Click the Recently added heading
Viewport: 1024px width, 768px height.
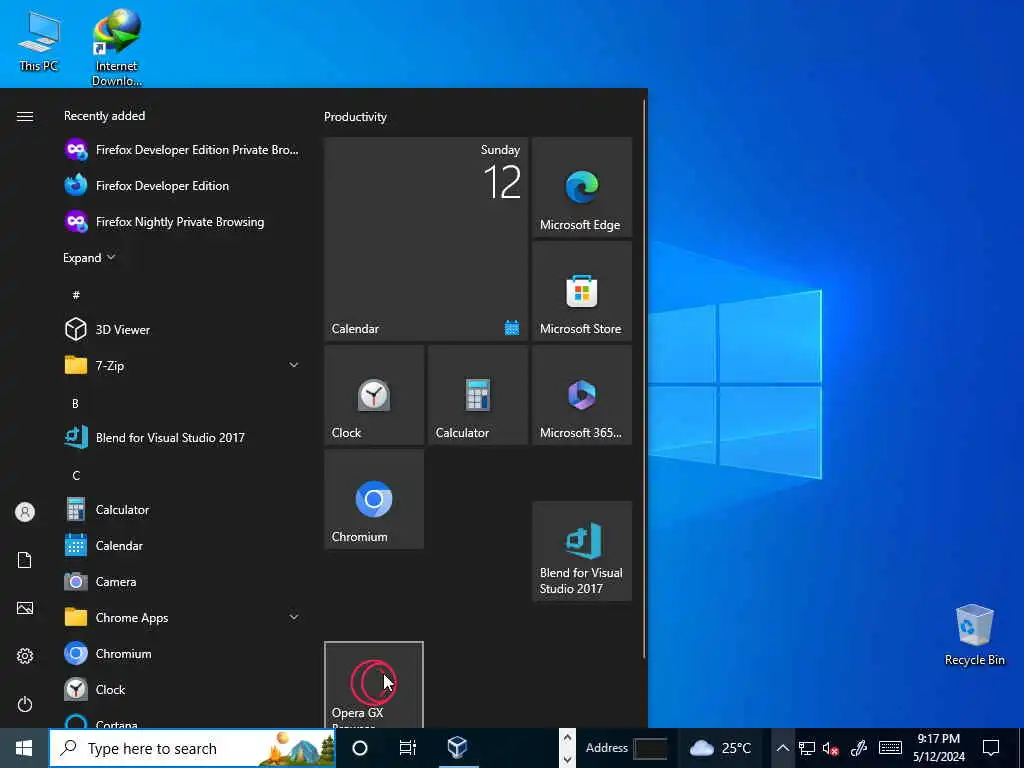104,116
